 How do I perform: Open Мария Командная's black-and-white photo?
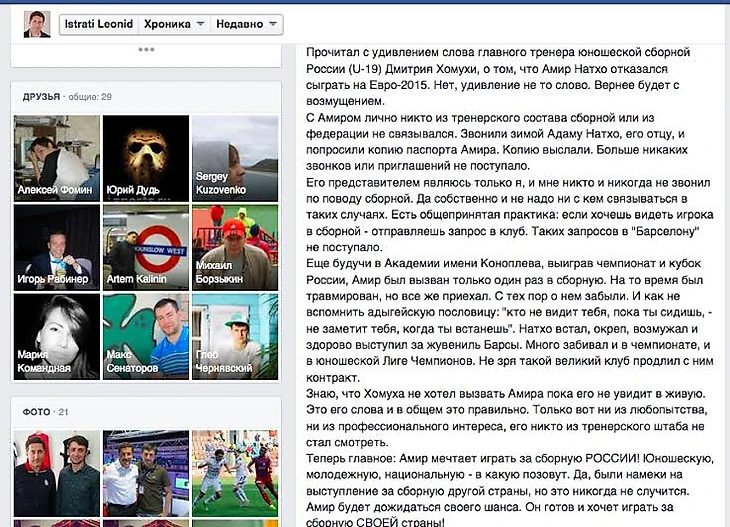tap(57, 336)
